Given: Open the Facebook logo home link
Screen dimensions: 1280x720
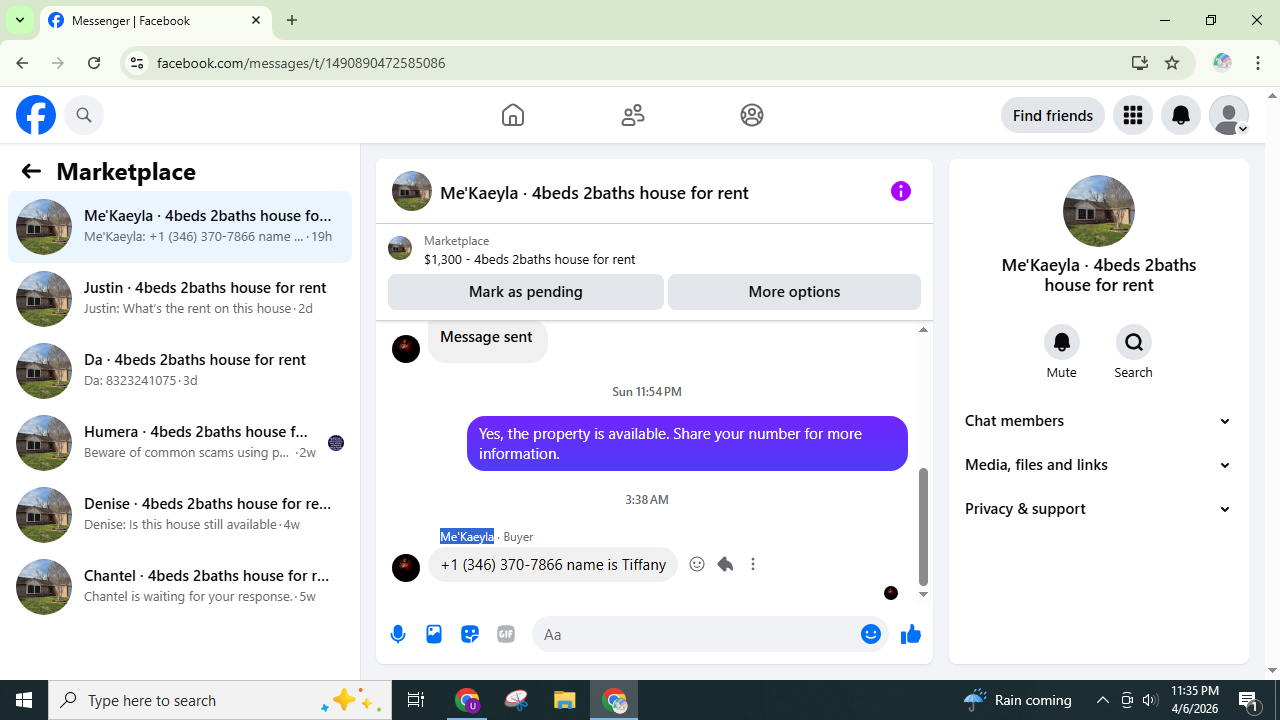Looking at the screenshot, I should [x=36, y=115].
